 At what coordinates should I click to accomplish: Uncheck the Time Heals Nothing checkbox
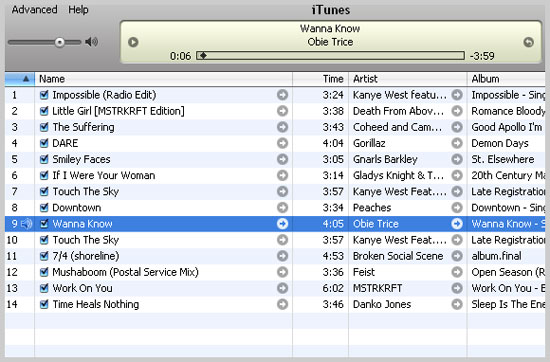tap(44, 304)
